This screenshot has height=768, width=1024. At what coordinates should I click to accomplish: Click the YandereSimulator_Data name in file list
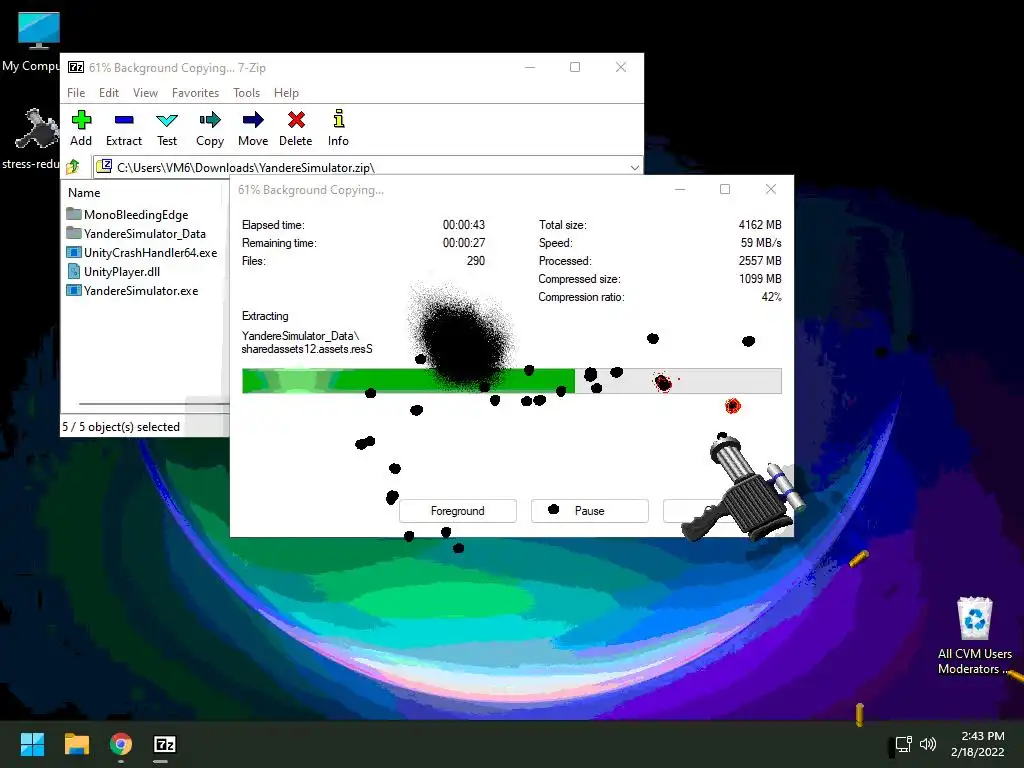click(x=144, y=233)
